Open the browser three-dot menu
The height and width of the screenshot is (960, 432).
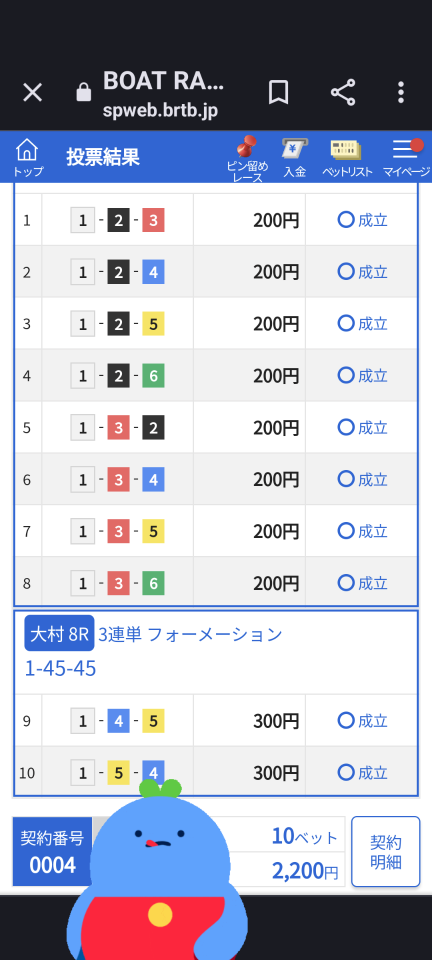401,93
